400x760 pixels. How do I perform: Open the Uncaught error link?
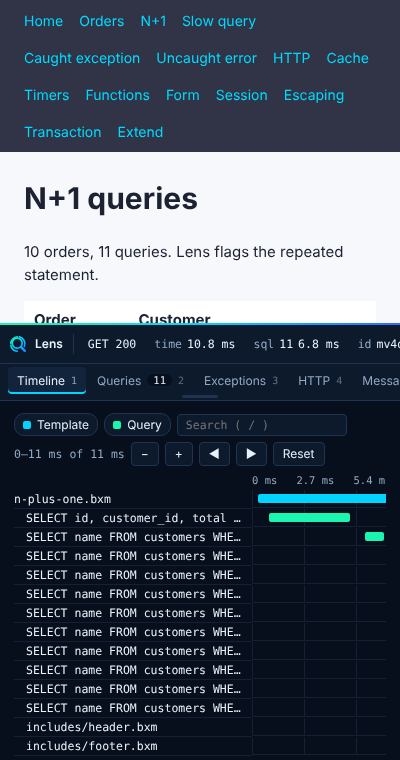point(207,58)
